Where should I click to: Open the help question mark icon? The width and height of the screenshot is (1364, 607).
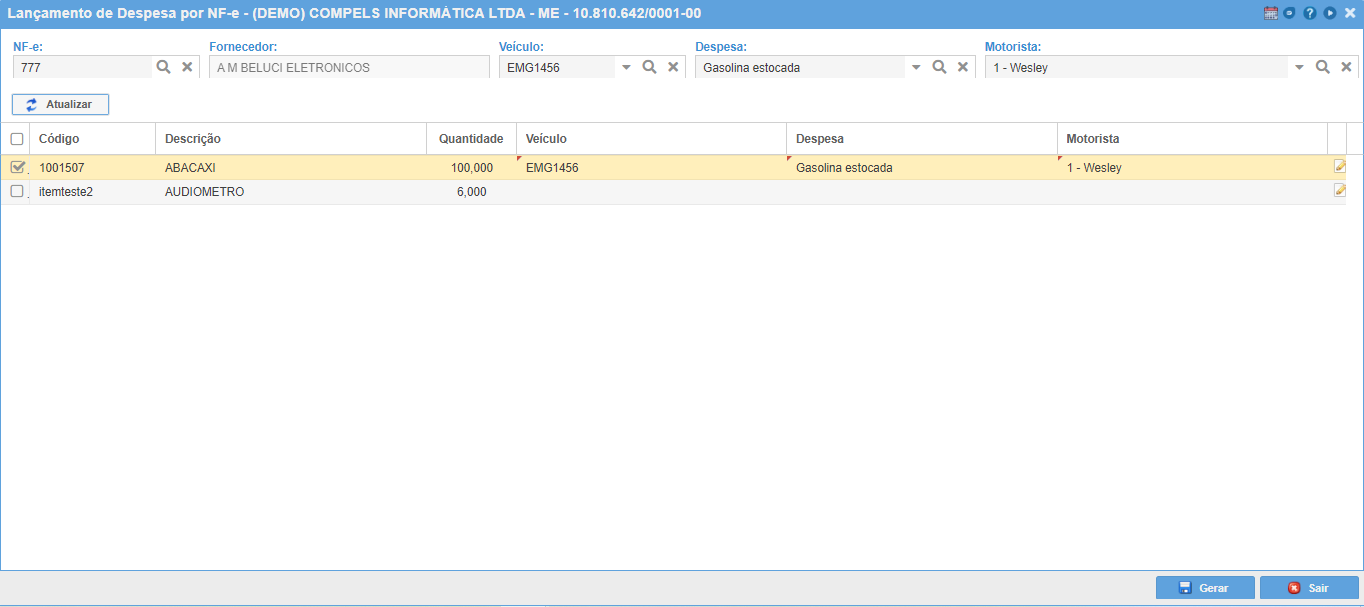pyautogui.click(x=1310, y=13)
